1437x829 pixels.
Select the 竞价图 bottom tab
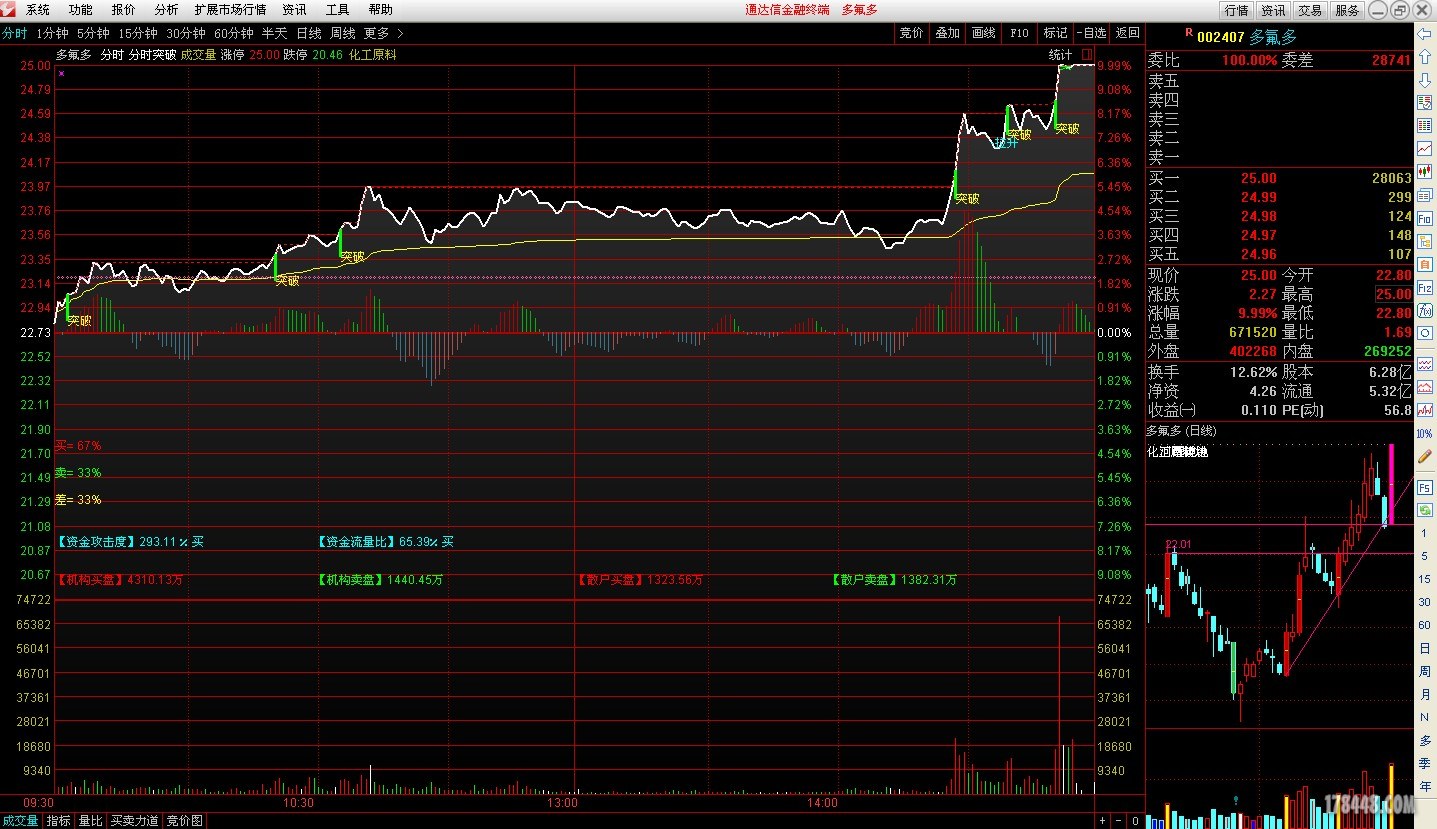184,821
